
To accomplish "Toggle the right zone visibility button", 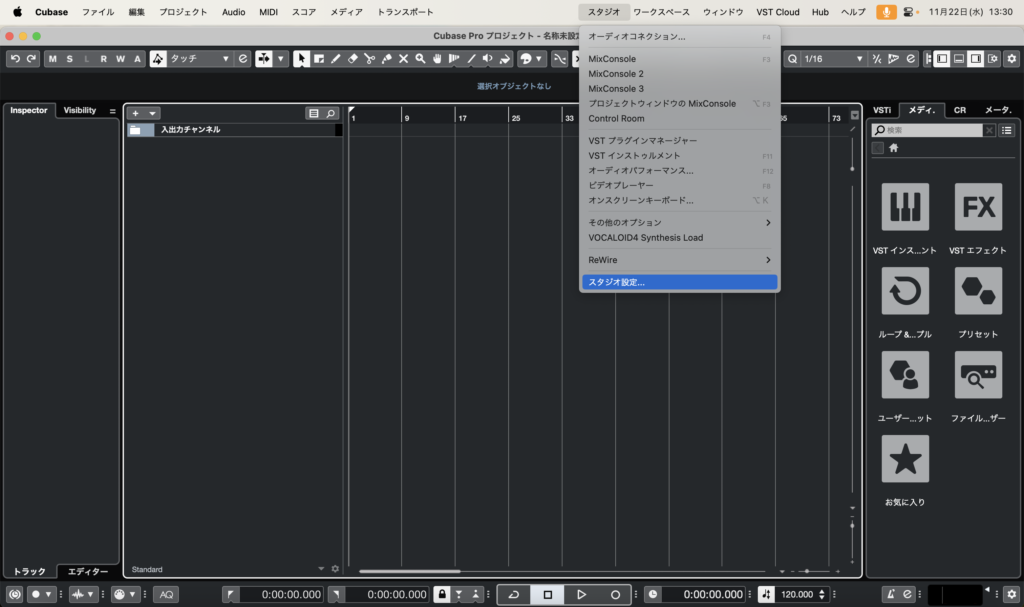I will click(975, 59).
